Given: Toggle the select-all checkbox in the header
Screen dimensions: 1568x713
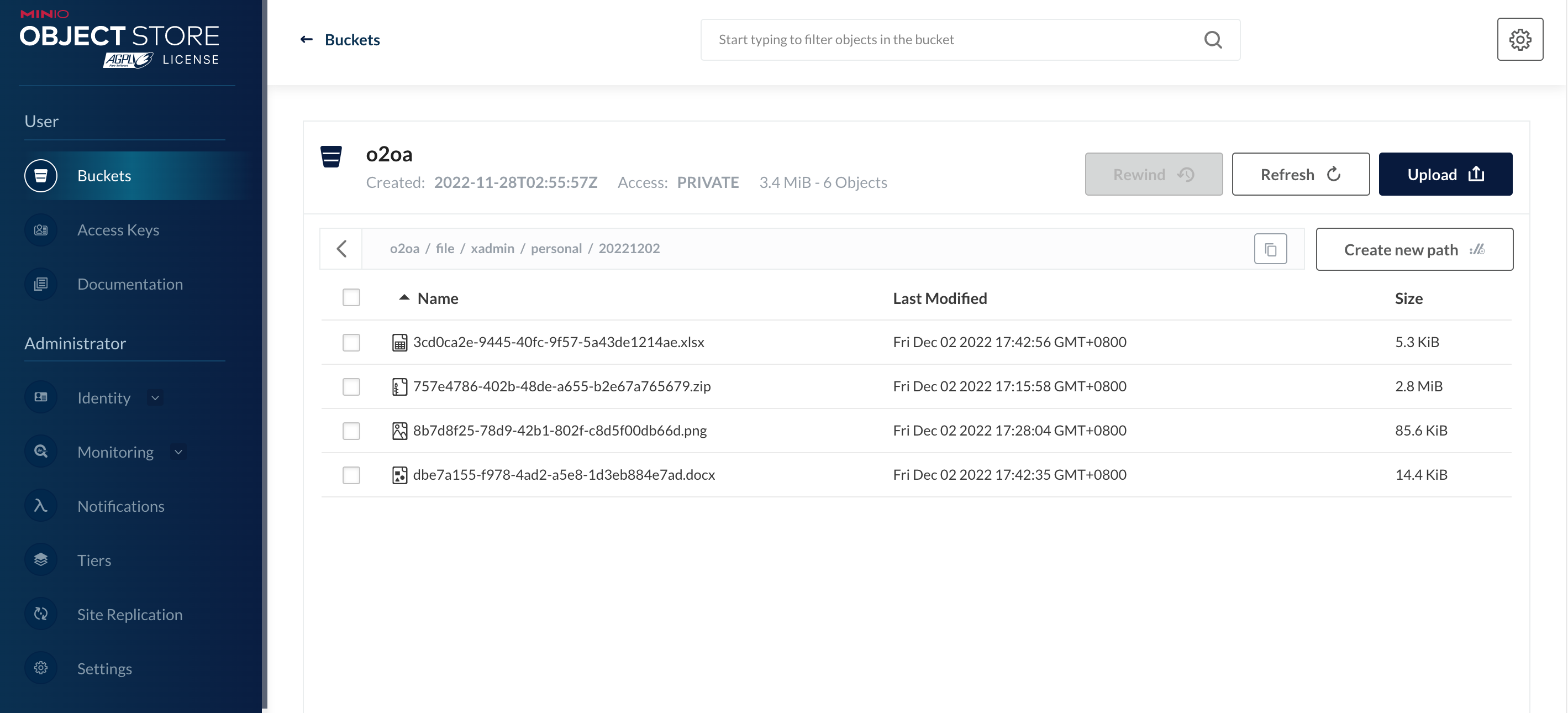Looking at the screenshot, I should tap(351, 298).
